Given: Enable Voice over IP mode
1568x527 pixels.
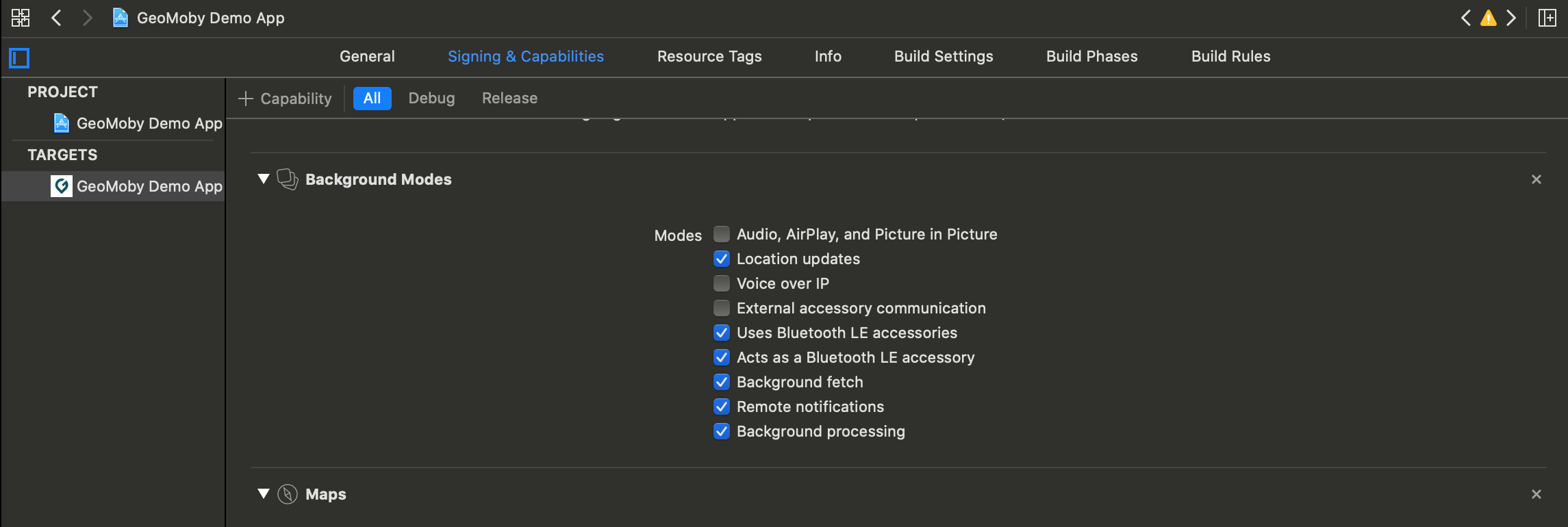Looking at the screenshot, I should 722,283.
